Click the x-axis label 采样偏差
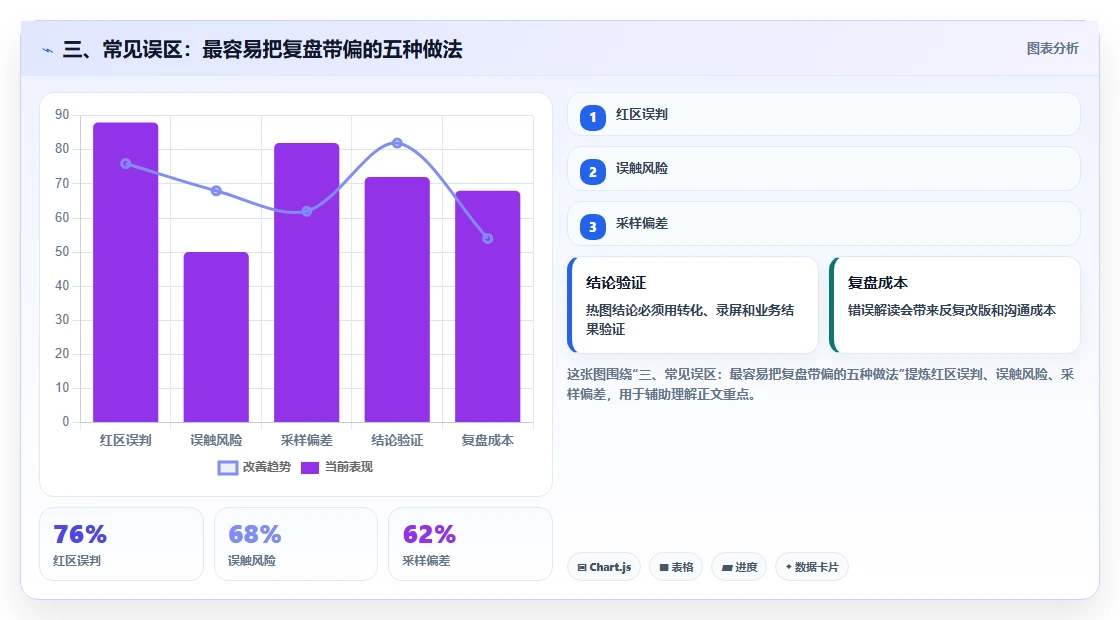Image resolution: width=1120 pixels, height=620 pixels. point(306,440)
